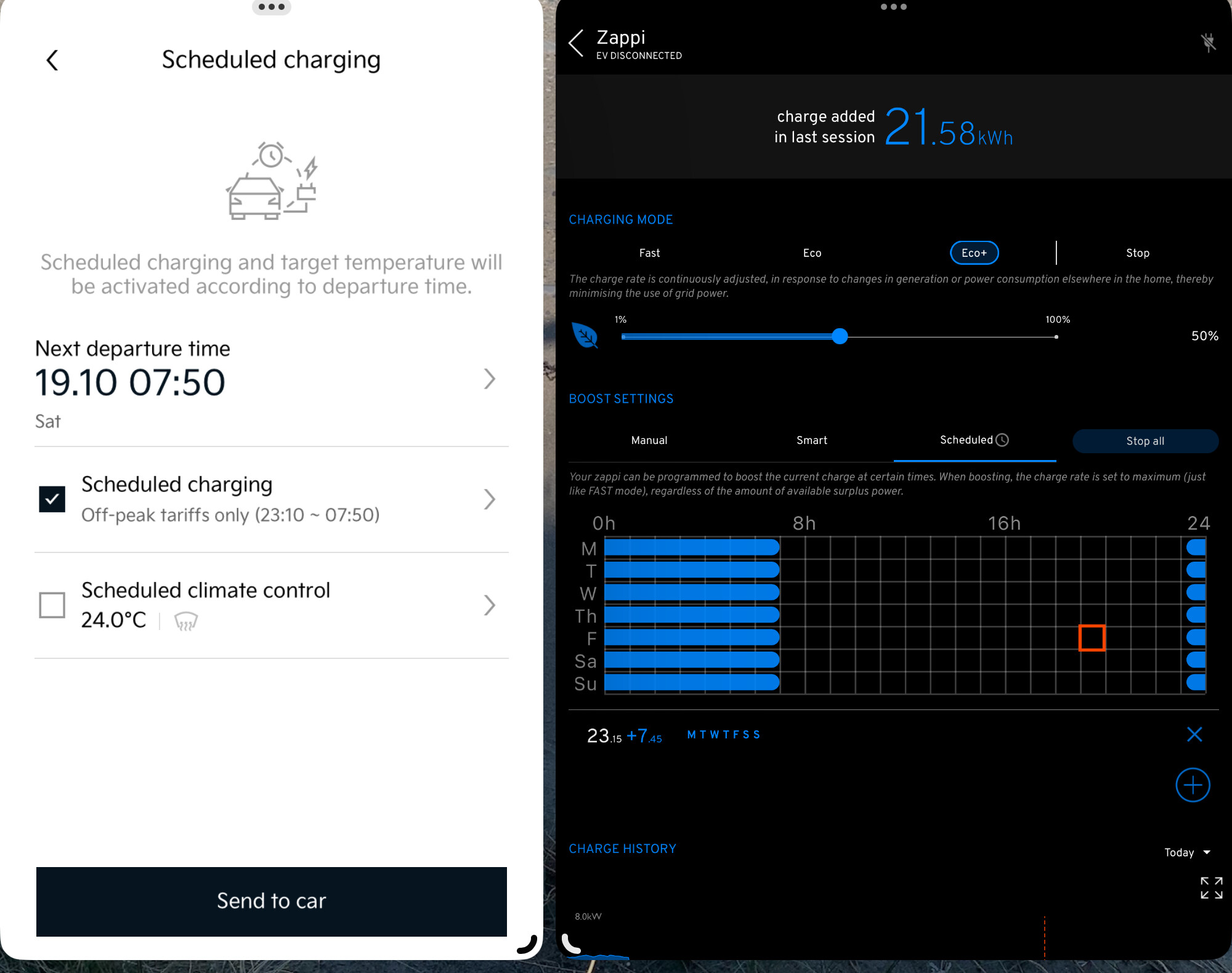Tap the blue eco leaf icon
Viewport: 1232px width, 973px height.
[x=585, y=336]
